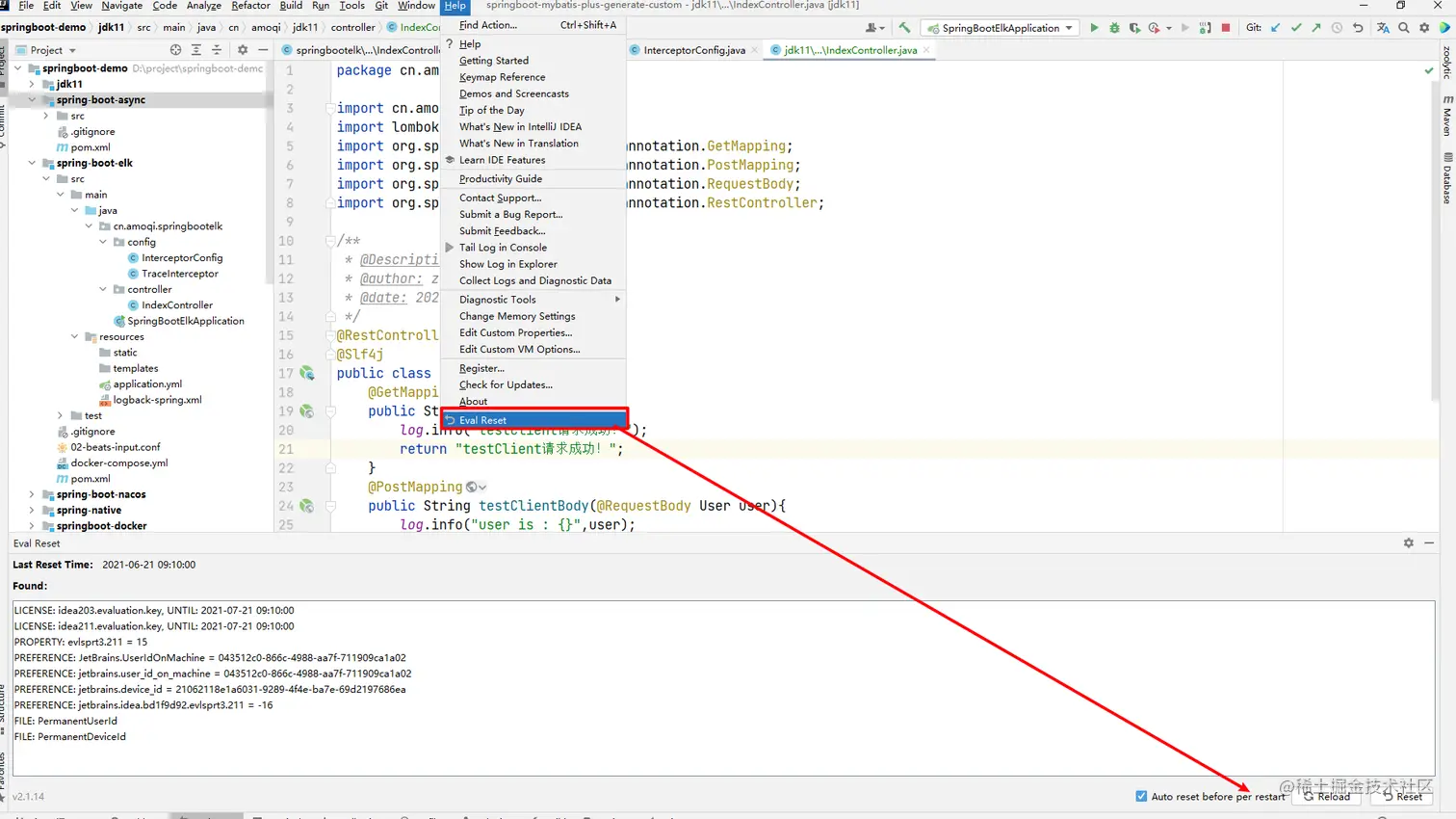The height and width of the screenshot is (819, 1456).
Task: Click Expand All icon in Project panel
Action: 195,49
